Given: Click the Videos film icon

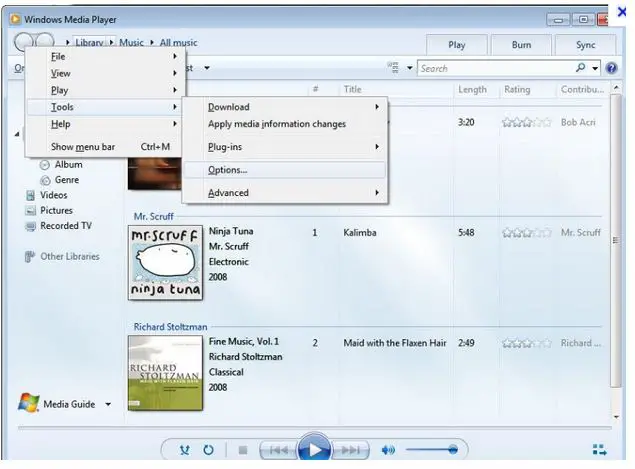Looking at the screenshot, I should (x=30, y=196).
